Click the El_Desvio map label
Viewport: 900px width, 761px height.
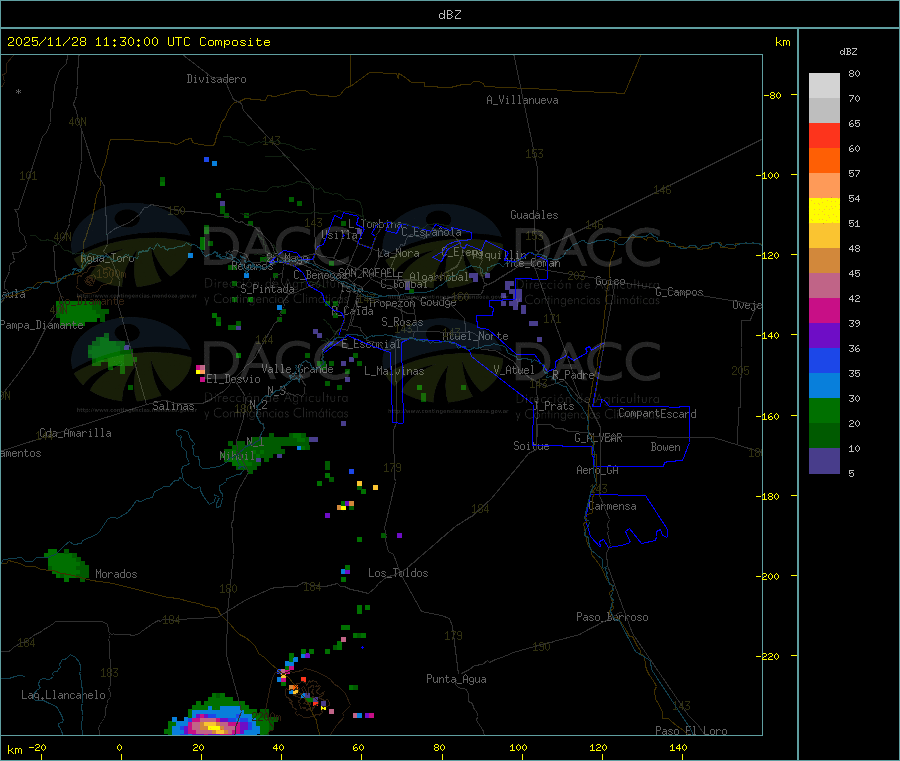pos(234,379)
